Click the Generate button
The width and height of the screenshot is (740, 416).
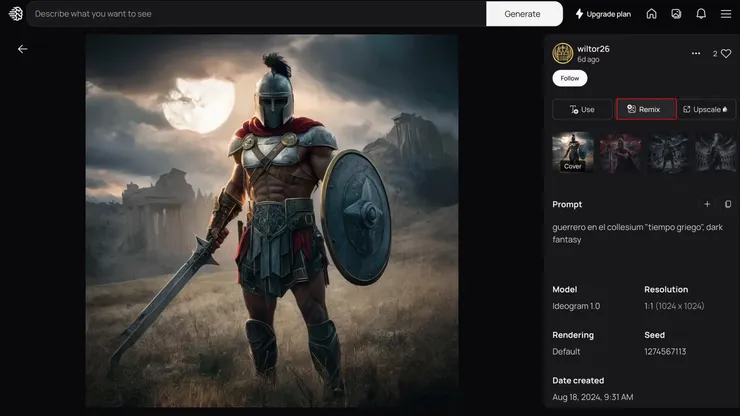click(x=524, y=14)
